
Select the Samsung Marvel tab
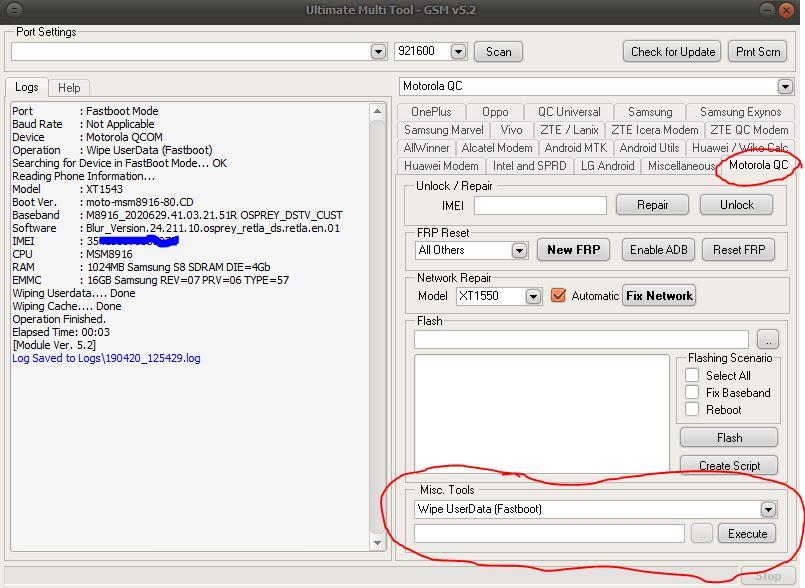[444, 130]
